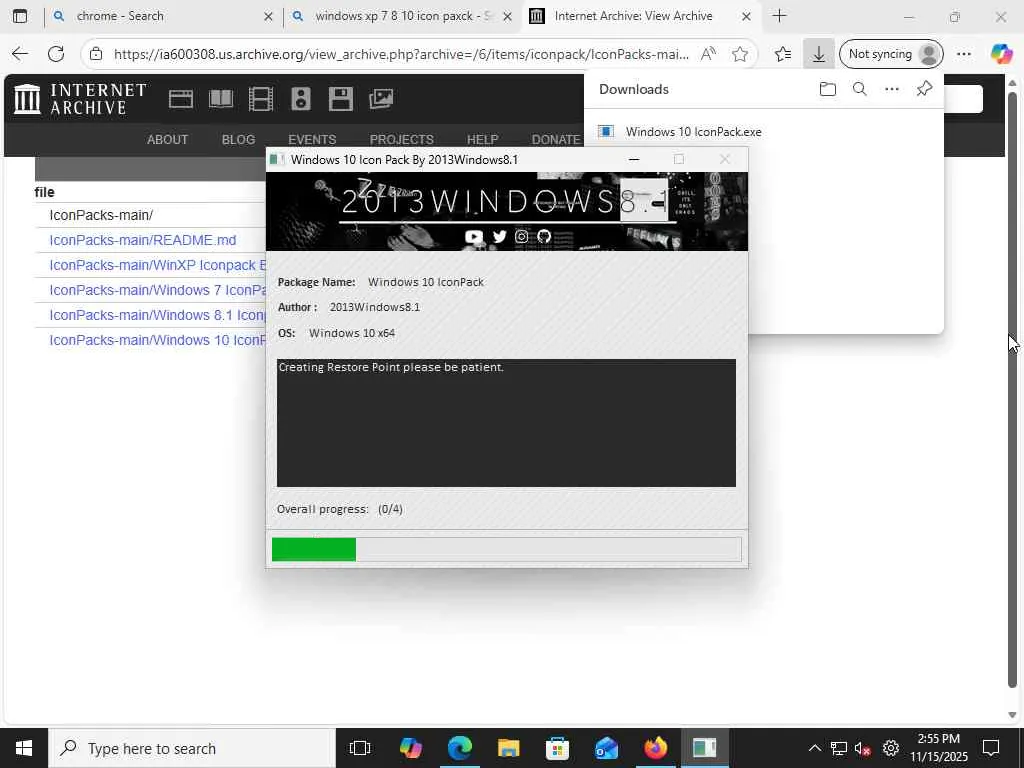Screen dimensions: 1024x768
Task: Open Task View on the taskbar
Action: 360,748
